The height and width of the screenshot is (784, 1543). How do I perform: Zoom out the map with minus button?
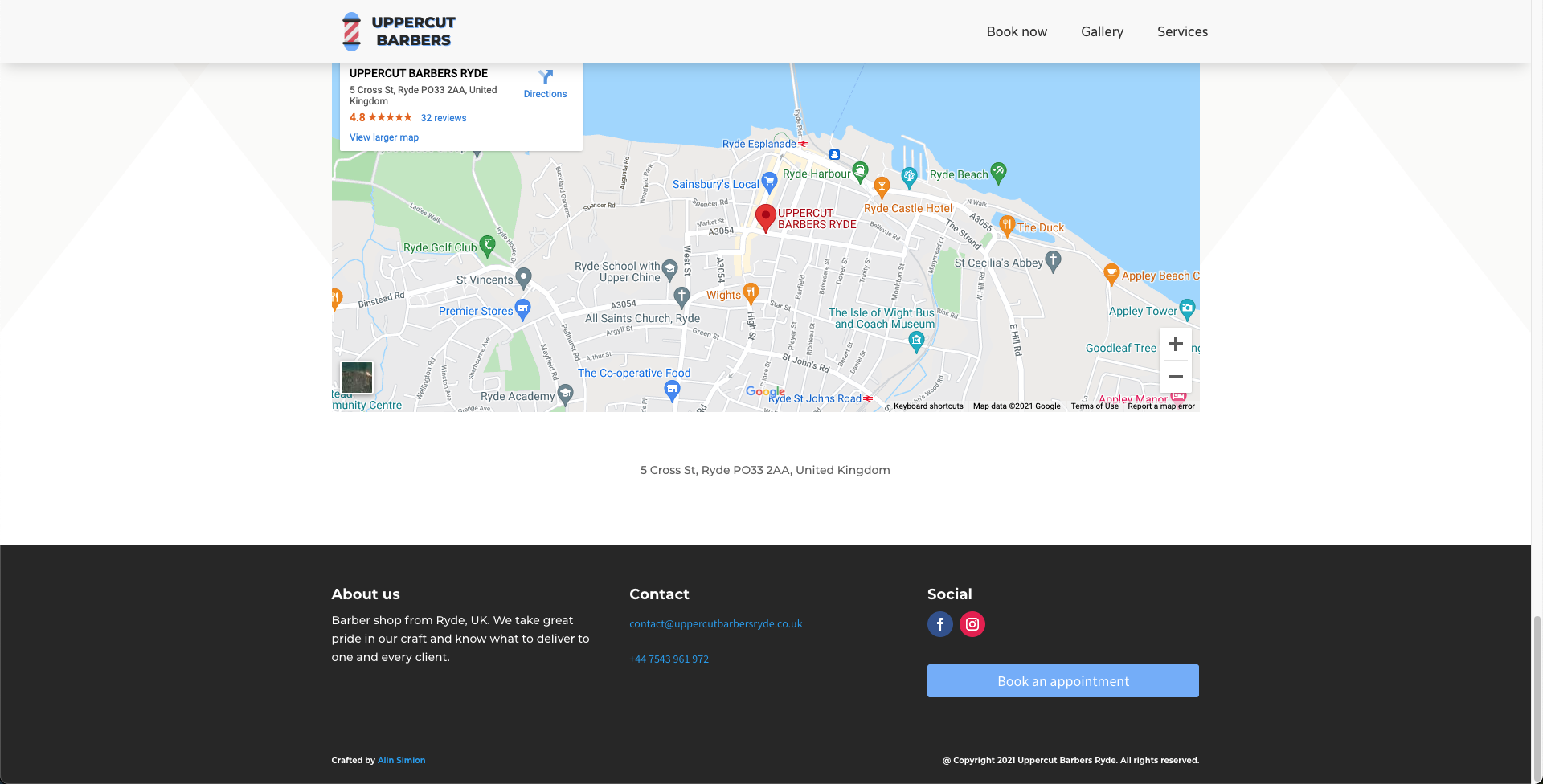click(1175, 377)
